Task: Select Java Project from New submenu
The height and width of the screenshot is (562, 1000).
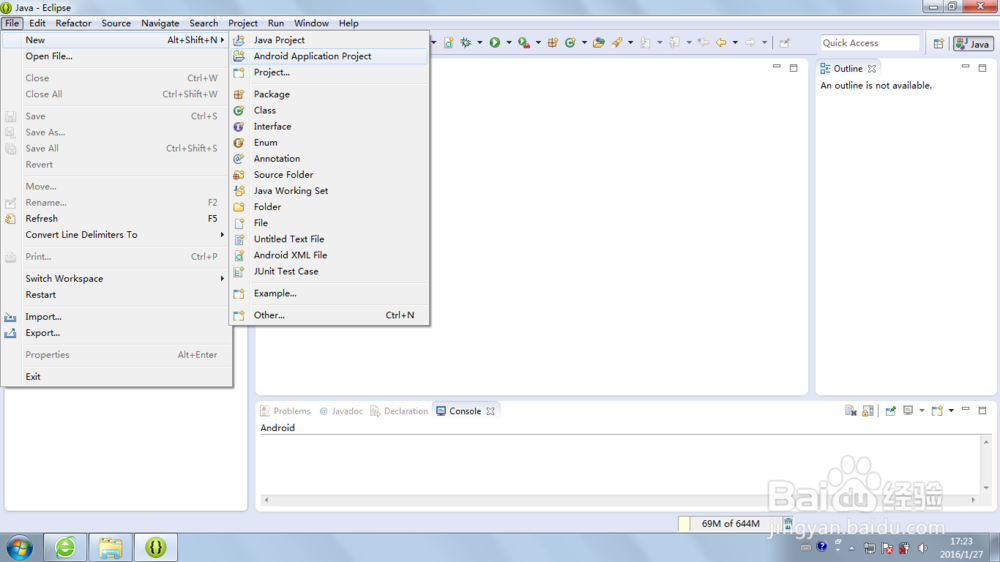Action: [x=329, y=40]
